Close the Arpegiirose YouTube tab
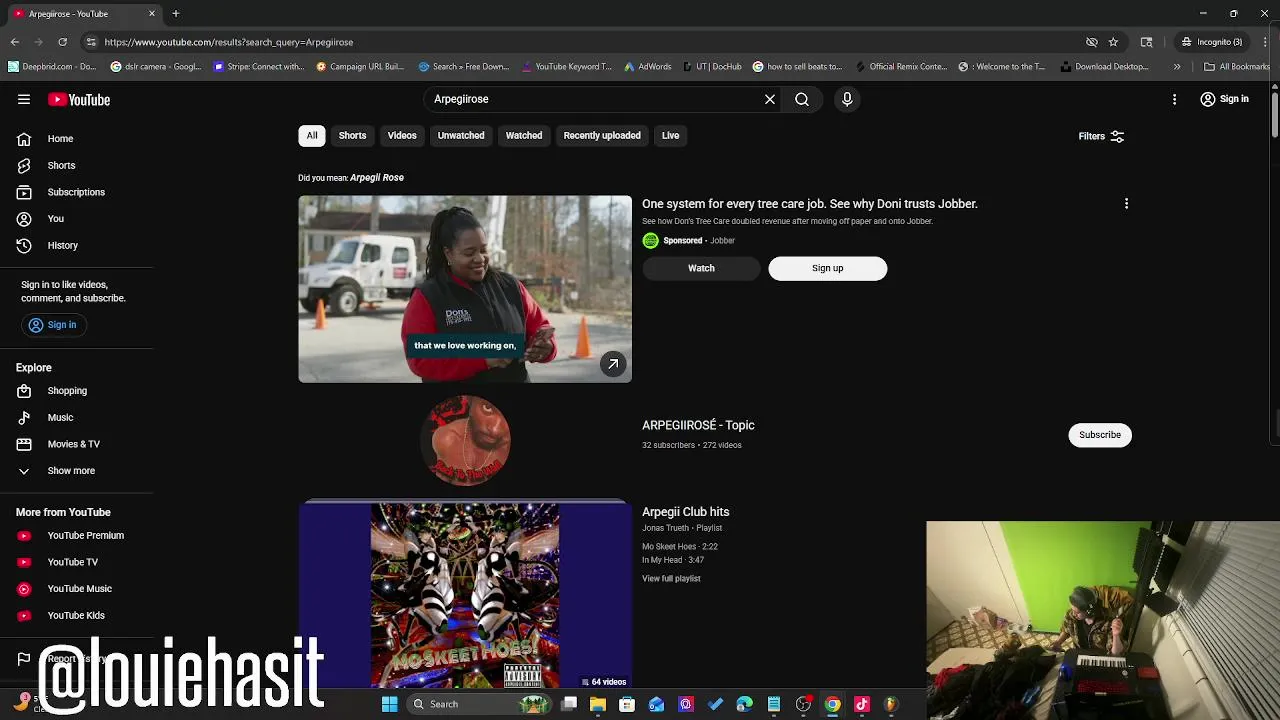Image resolution: width=1280 pixels, height=720 pixels. (x=152, y=13)
